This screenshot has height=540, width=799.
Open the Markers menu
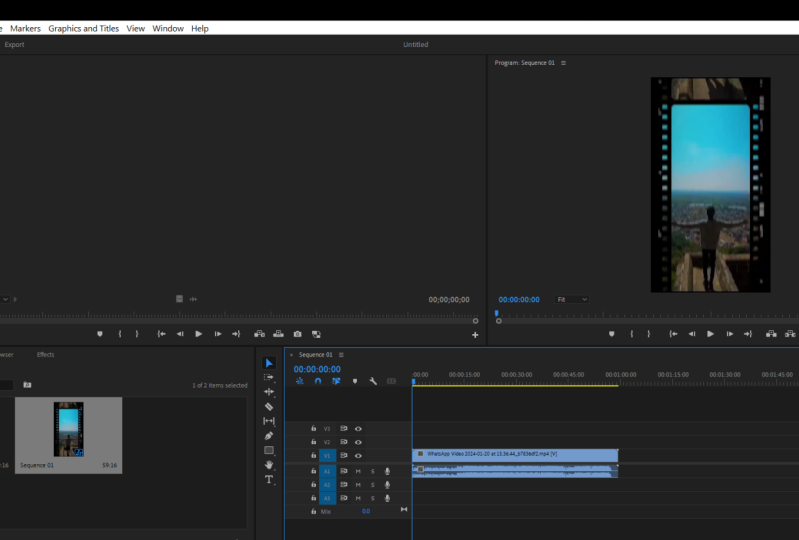(25, 29)
